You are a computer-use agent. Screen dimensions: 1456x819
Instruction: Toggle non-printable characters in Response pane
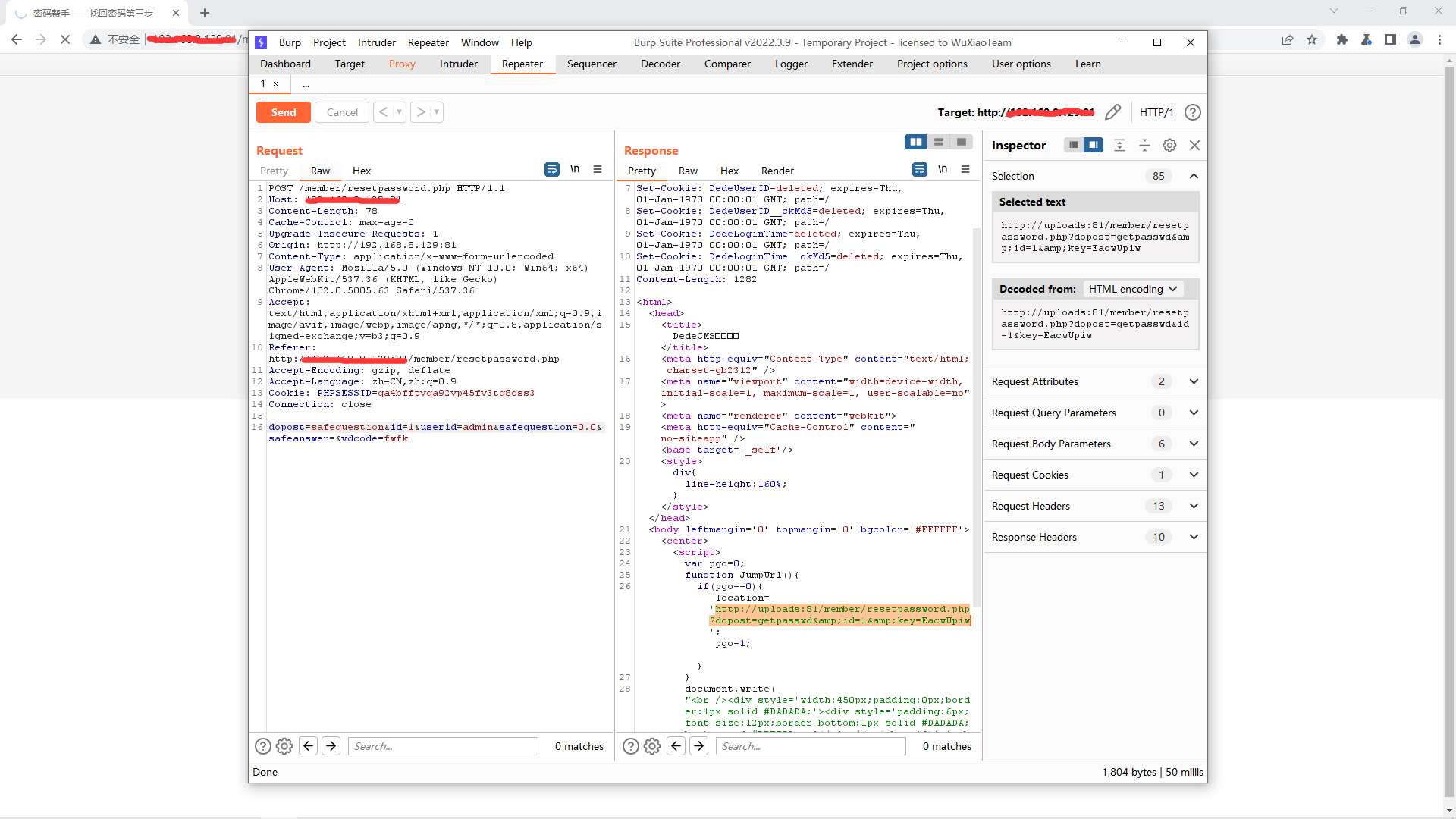pos(942,170)
